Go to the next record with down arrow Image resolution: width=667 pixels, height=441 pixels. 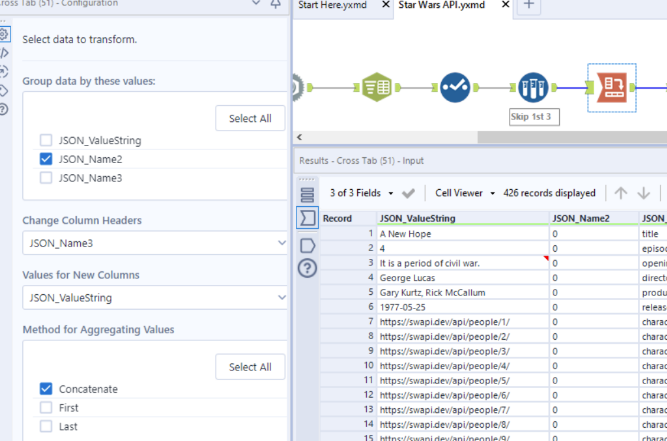pos(644,193)
